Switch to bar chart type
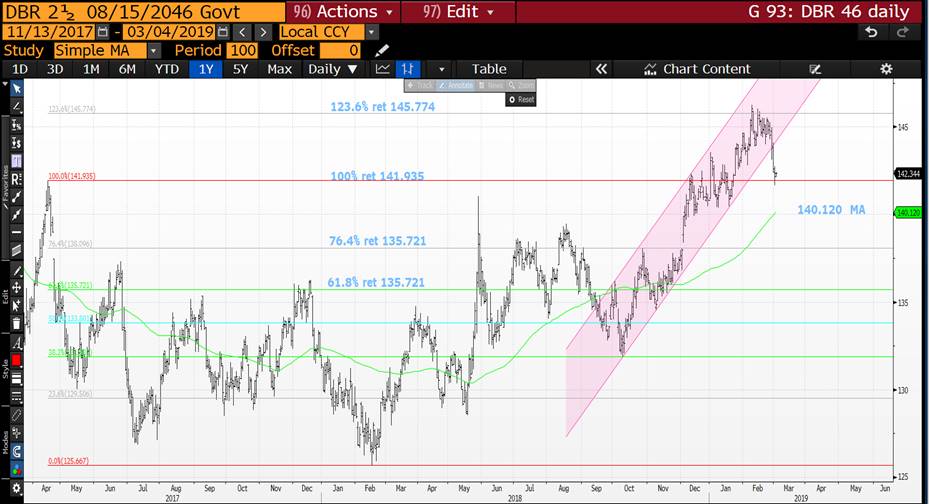This screenshot has width=929, height=504. (407, 69)
